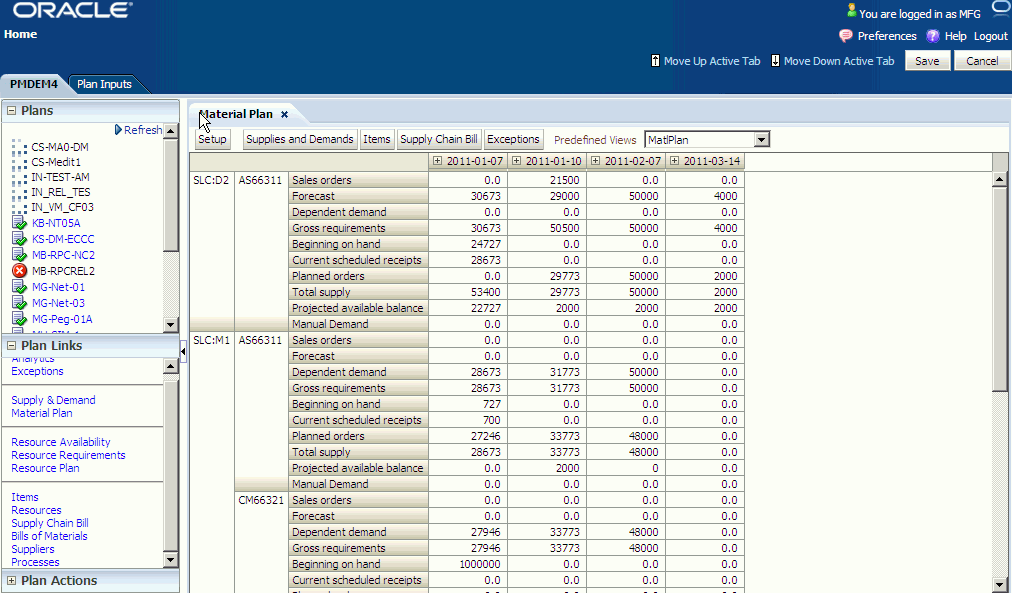This screenshot has height=593, width=1012.
Task: Open Supplies and Demands view
Action: [x=300, y=139]
